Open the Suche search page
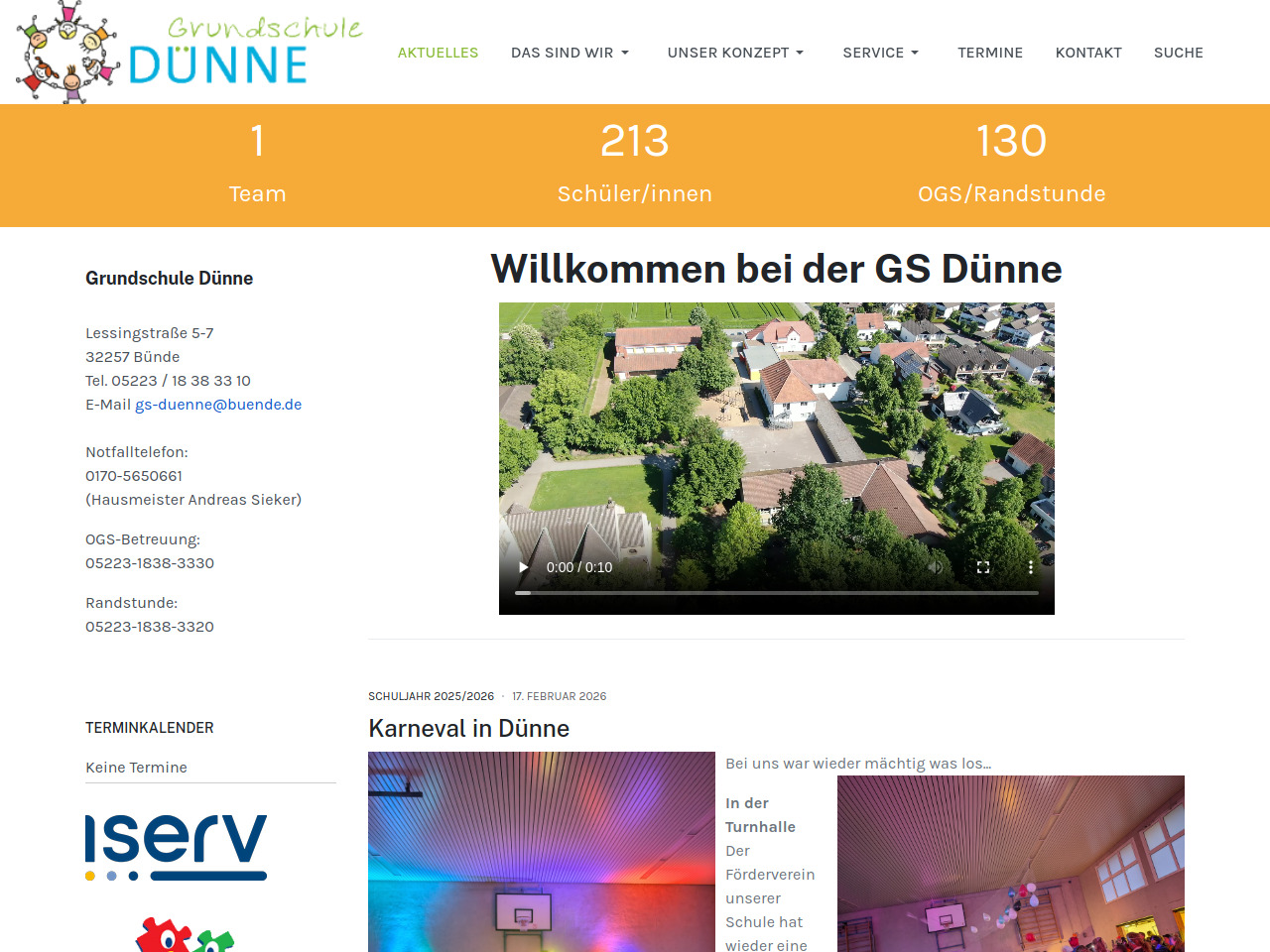This screenshot has width=1270, height=952. pos(1178,53)
